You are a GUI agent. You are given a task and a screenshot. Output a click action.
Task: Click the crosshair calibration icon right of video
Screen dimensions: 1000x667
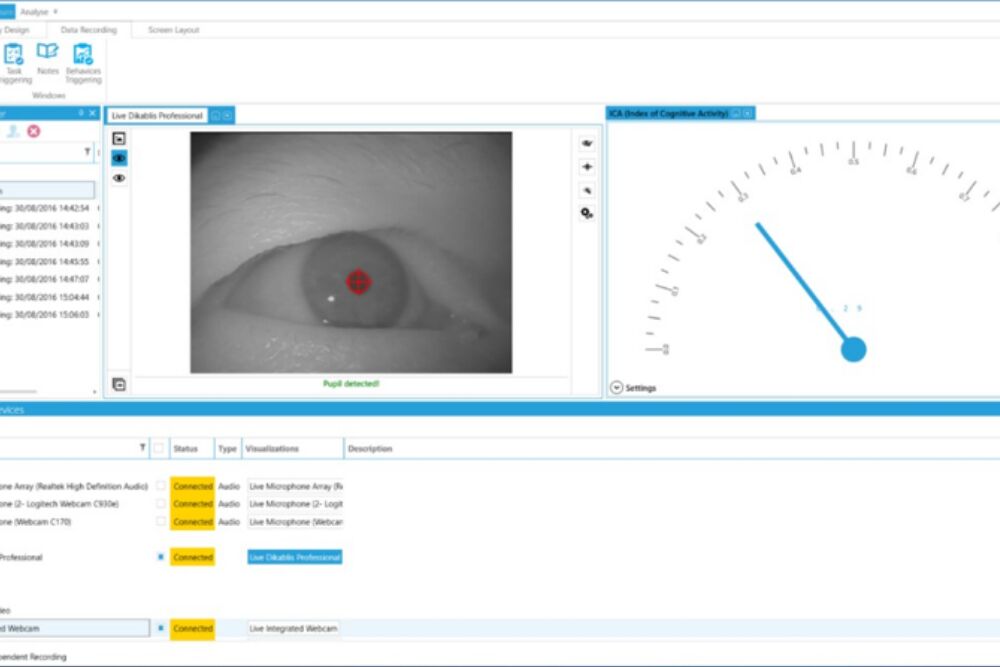pos(587,167)
